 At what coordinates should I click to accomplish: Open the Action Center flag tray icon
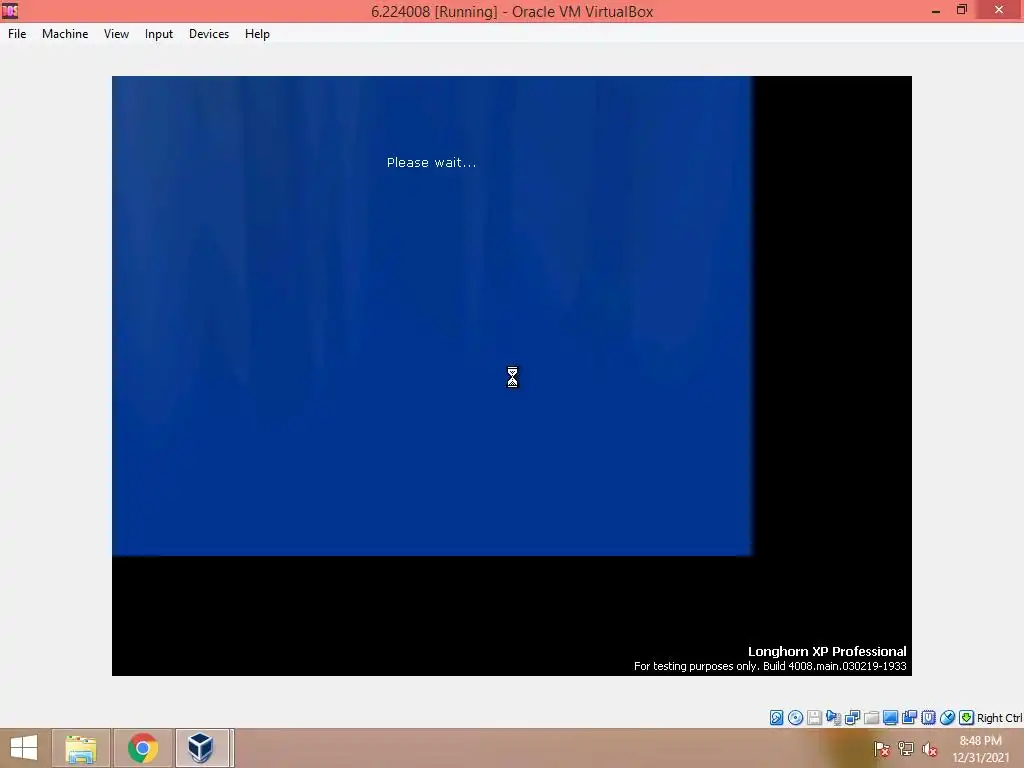882,749
